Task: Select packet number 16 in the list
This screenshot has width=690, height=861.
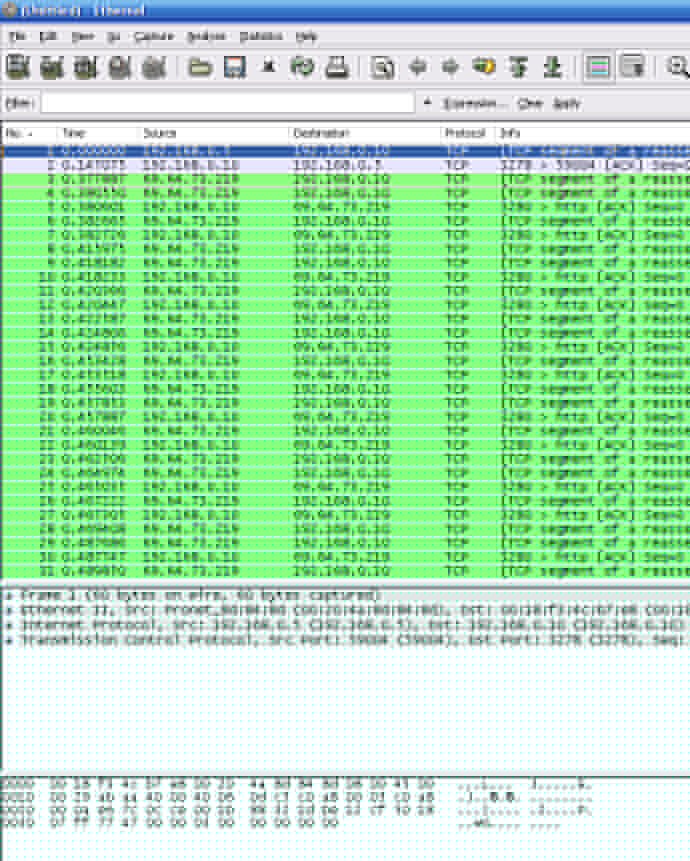Action: pyautogui.click(x=346, y=361)
